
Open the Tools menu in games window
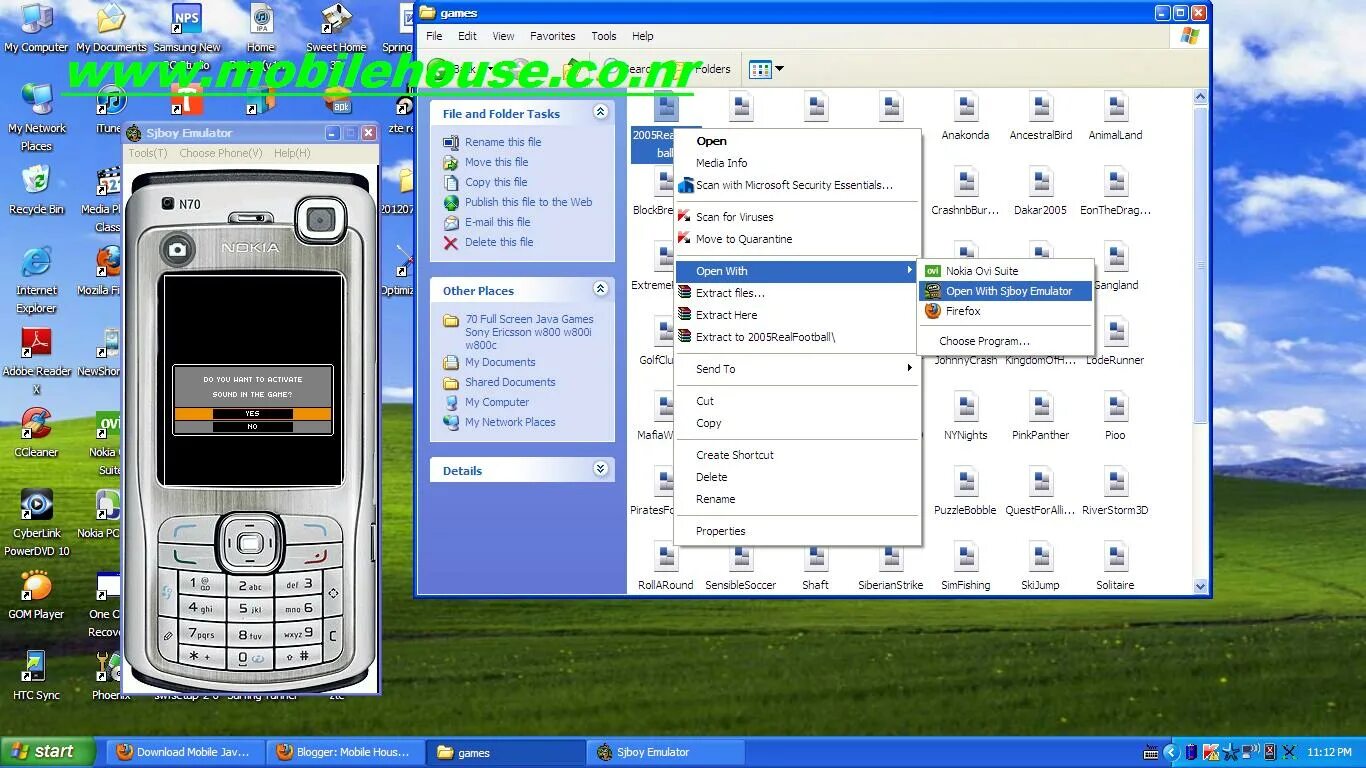604,36
